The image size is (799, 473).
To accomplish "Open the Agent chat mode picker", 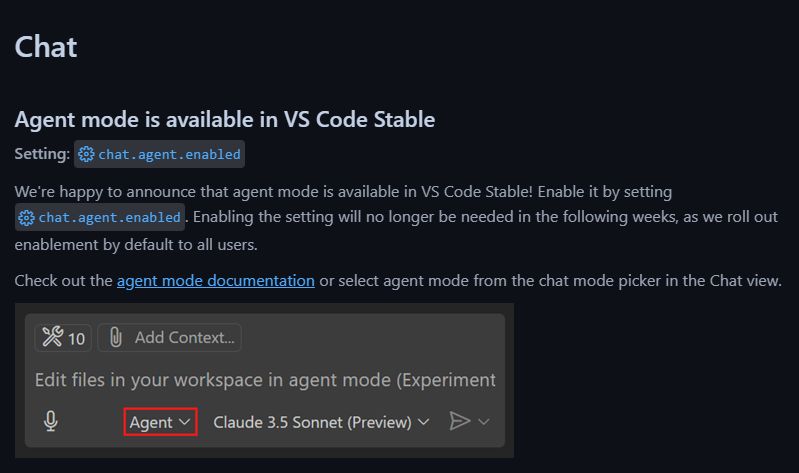I will click(x=160, y=422).
